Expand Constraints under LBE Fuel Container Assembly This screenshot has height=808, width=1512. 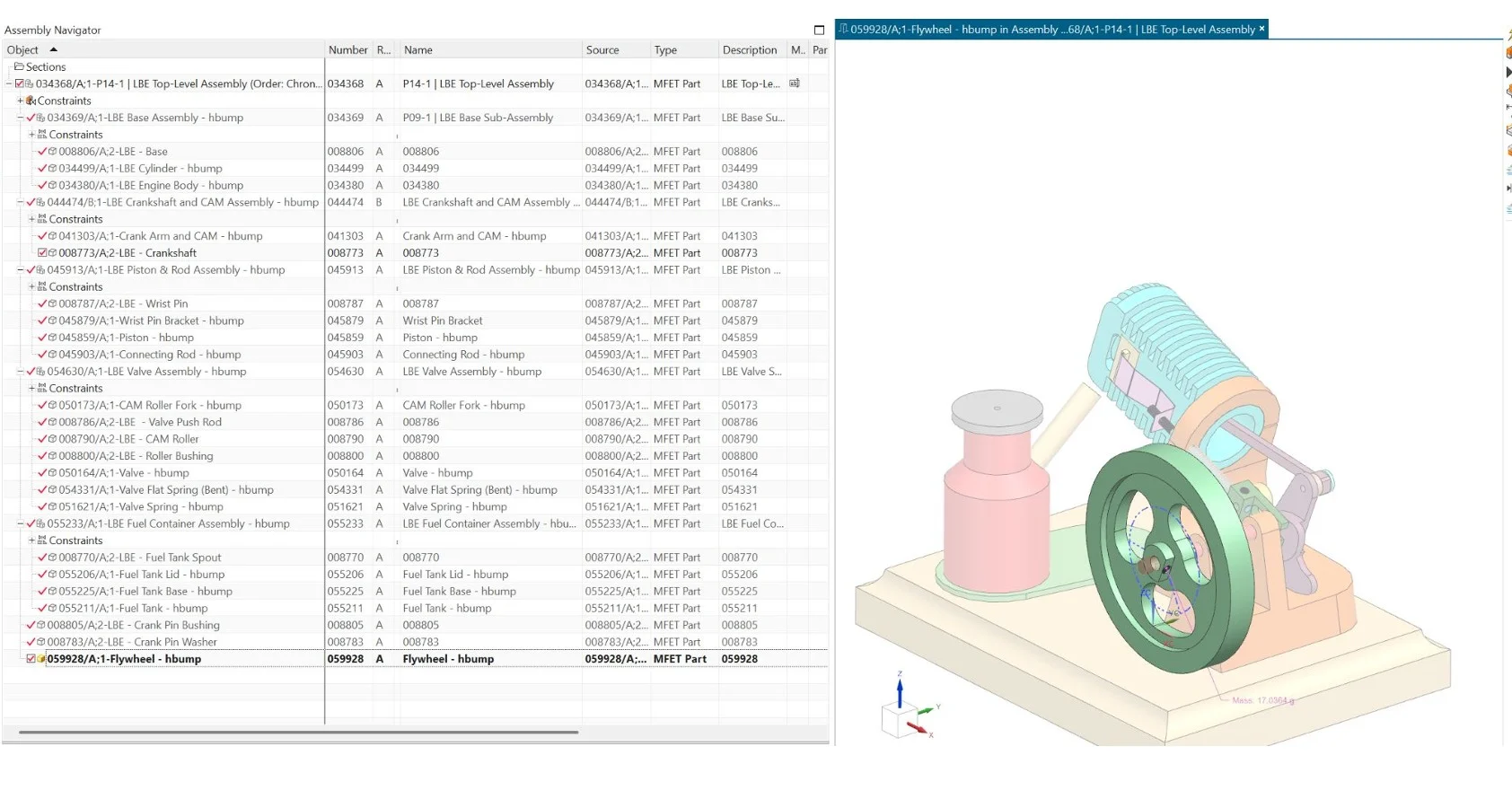[31, 540]
